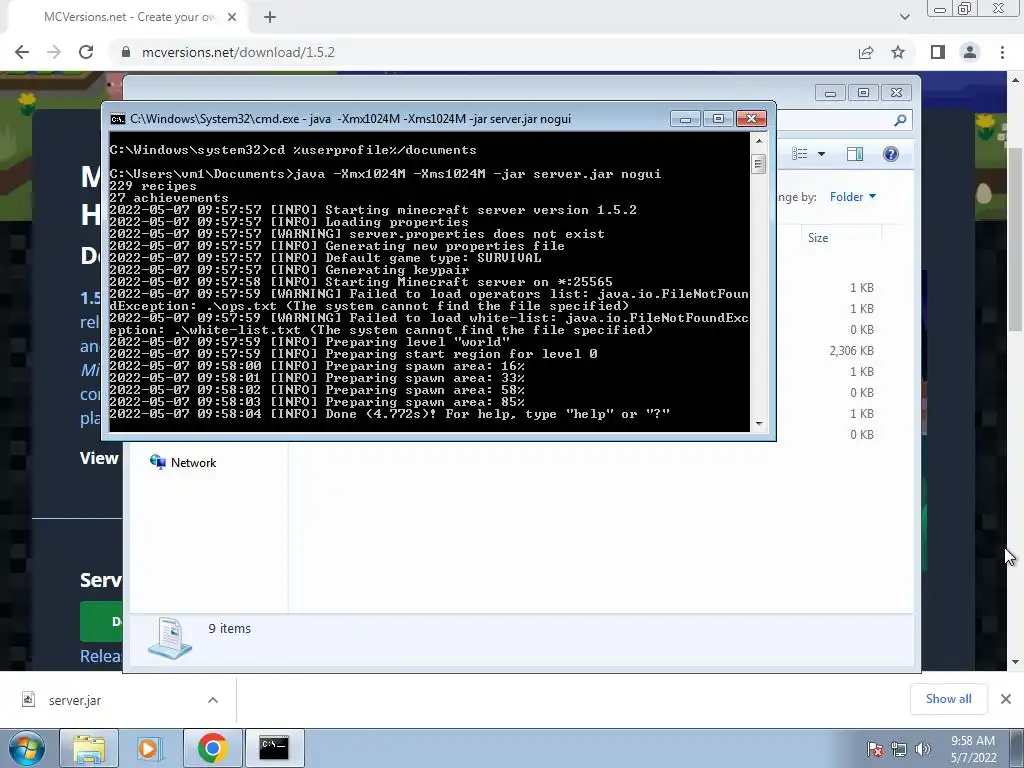Image resolution: width=1024 pixels, height=768 pixels.
Task: Close the MCVersions.net tab
Action: tap(232, 17)
